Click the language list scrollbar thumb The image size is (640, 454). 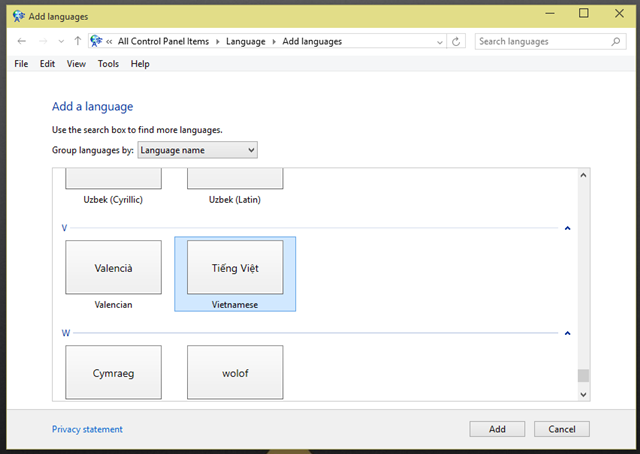click(x=583, y=375)
